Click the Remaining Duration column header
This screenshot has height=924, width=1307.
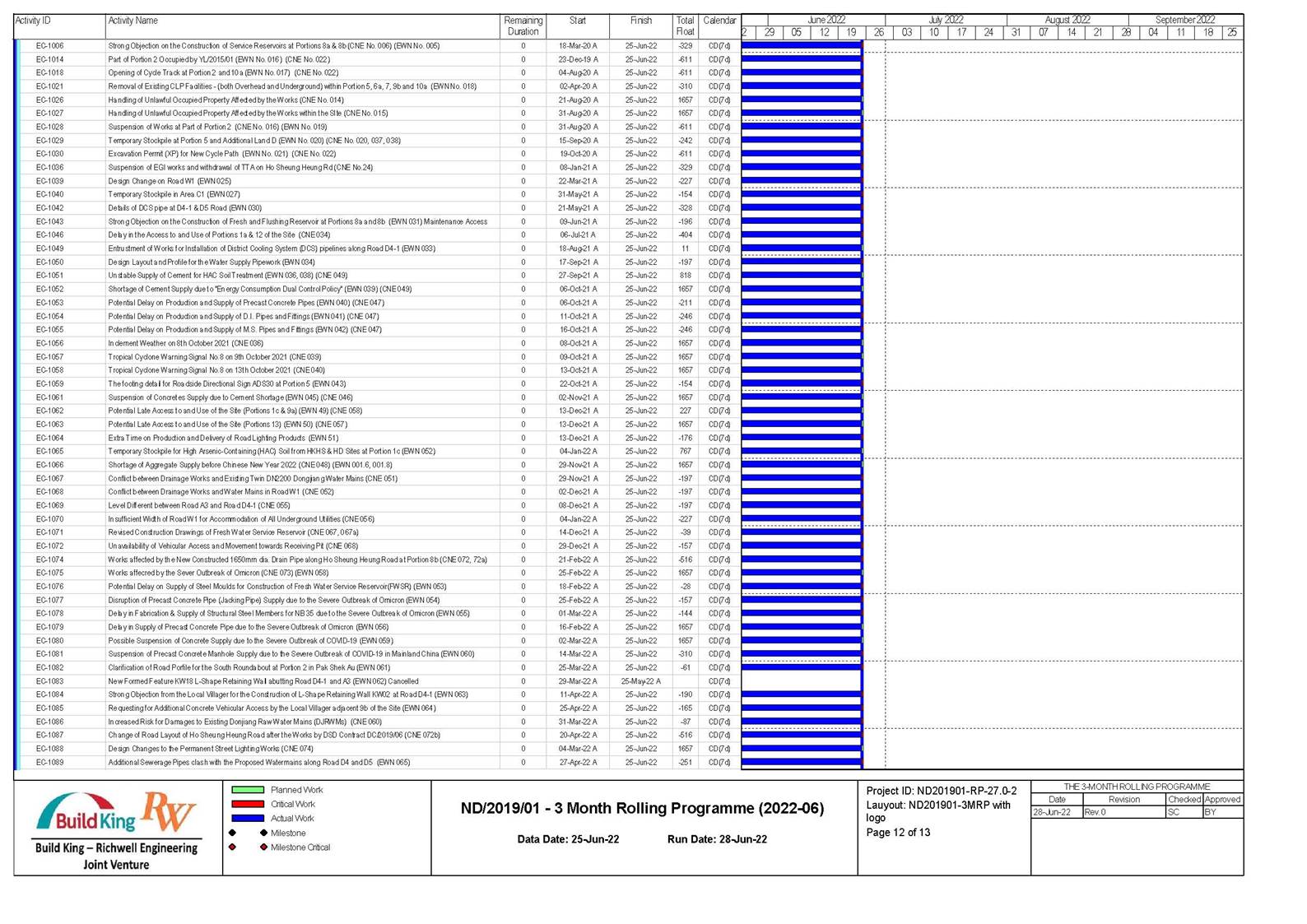[x=523, y=26]
